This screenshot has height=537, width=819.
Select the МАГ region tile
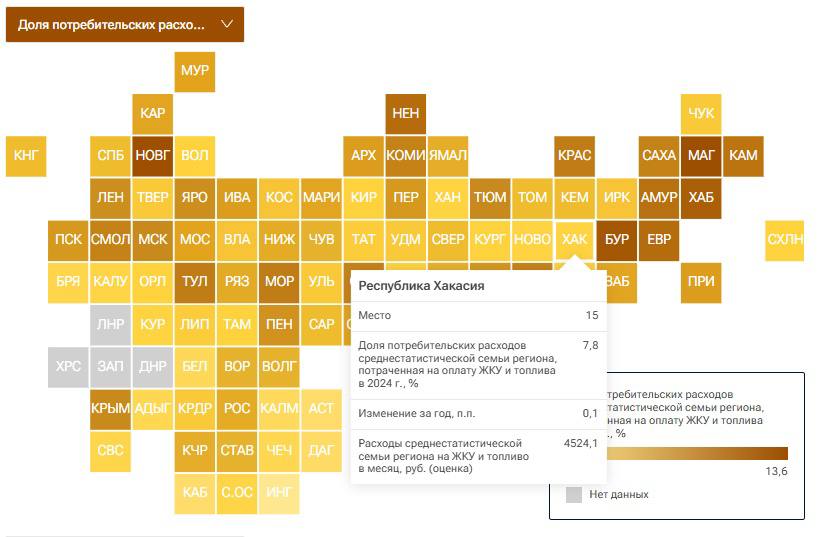[701, 157]
